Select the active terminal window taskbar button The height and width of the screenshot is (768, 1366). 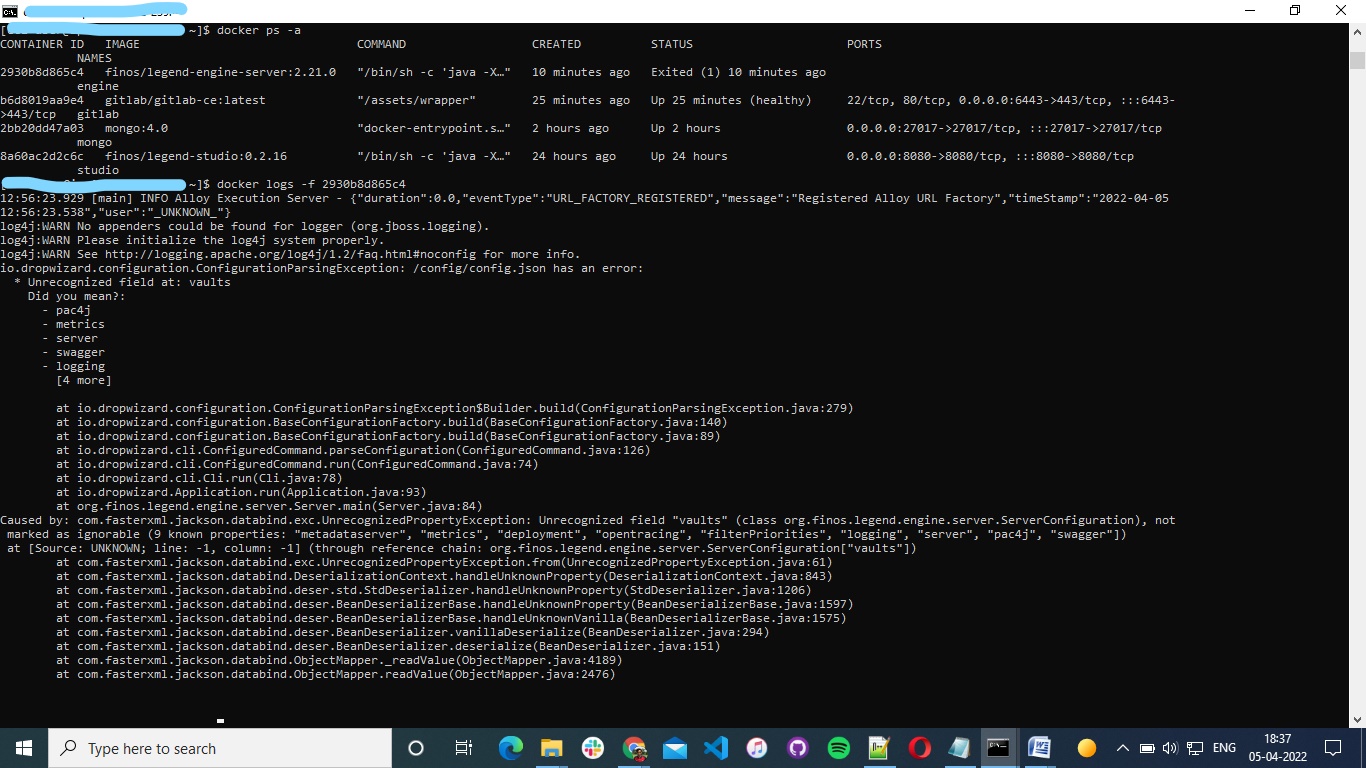pos(997,747)
